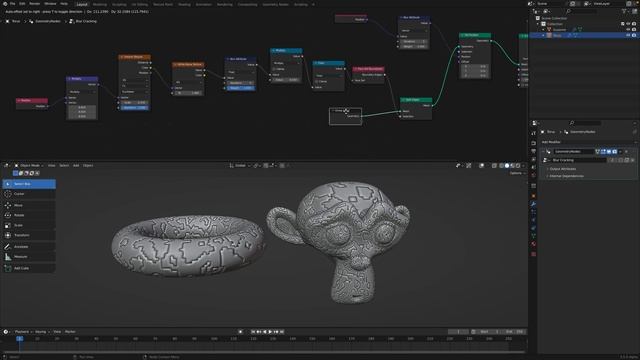Adjust the blue Randomness slider in Voronoi node
The height and width of the screenshot is (360, 640).
point(134,108)
